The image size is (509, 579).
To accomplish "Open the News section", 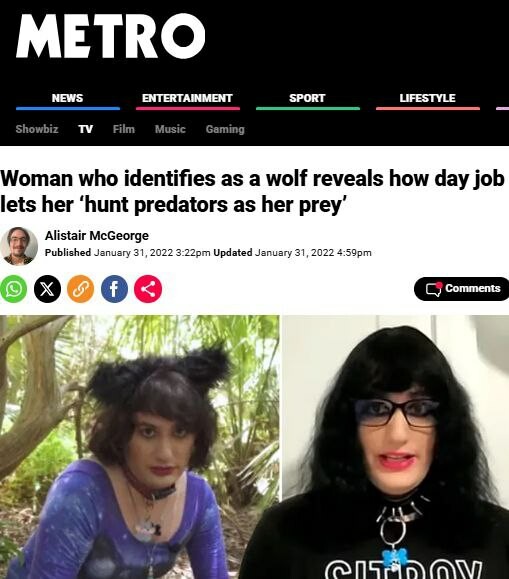I will point(67,98).
